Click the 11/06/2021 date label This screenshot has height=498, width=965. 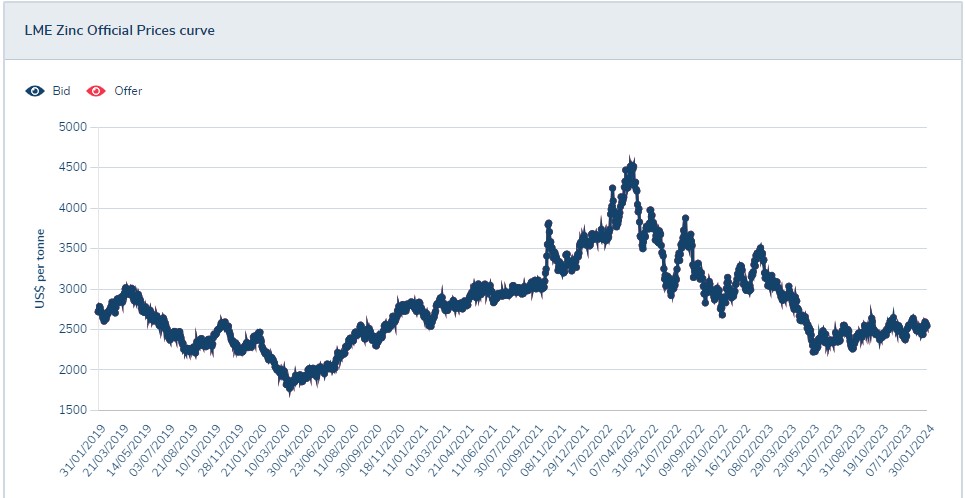click(x=474, y=449)
